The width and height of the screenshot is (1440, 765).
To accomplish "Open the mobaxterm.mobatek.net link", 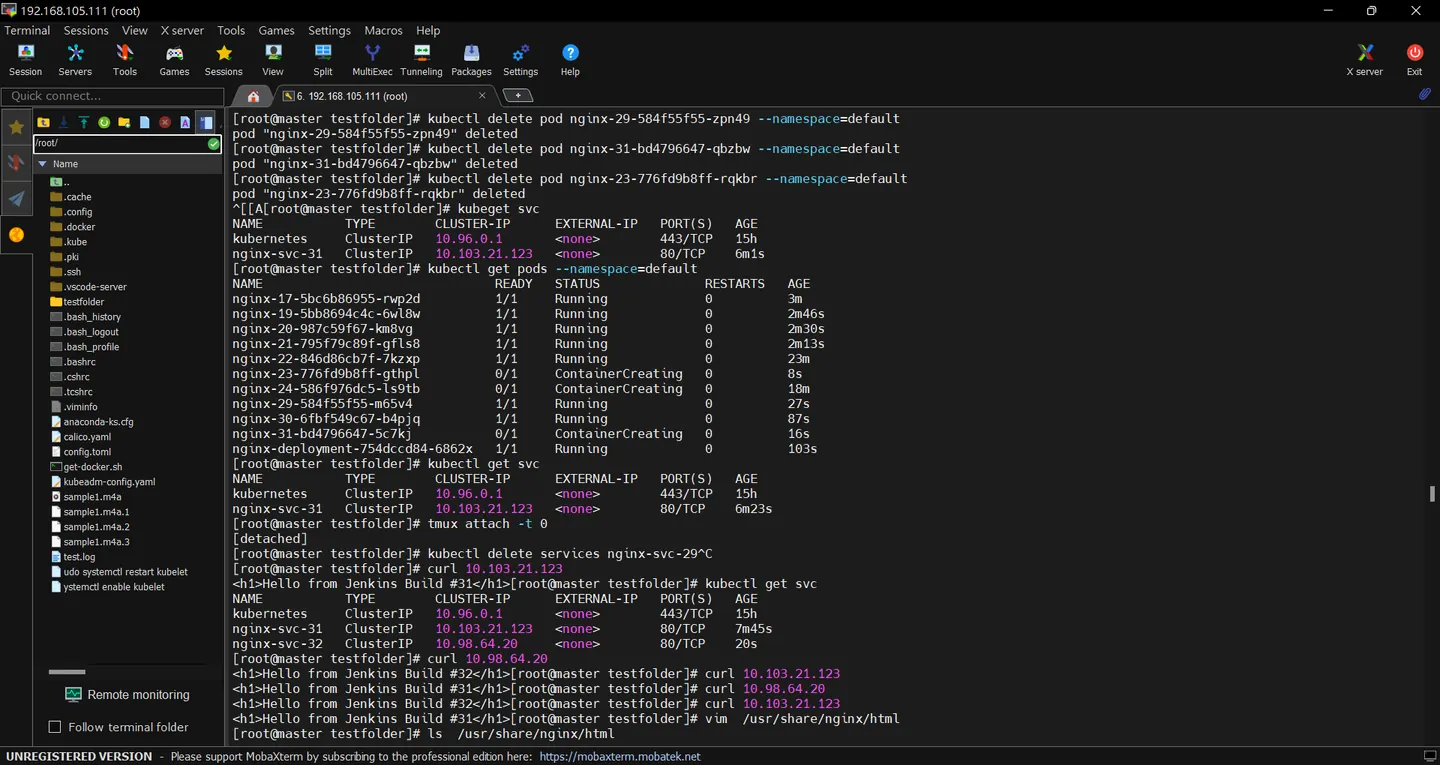I will [x=620, y=757].
